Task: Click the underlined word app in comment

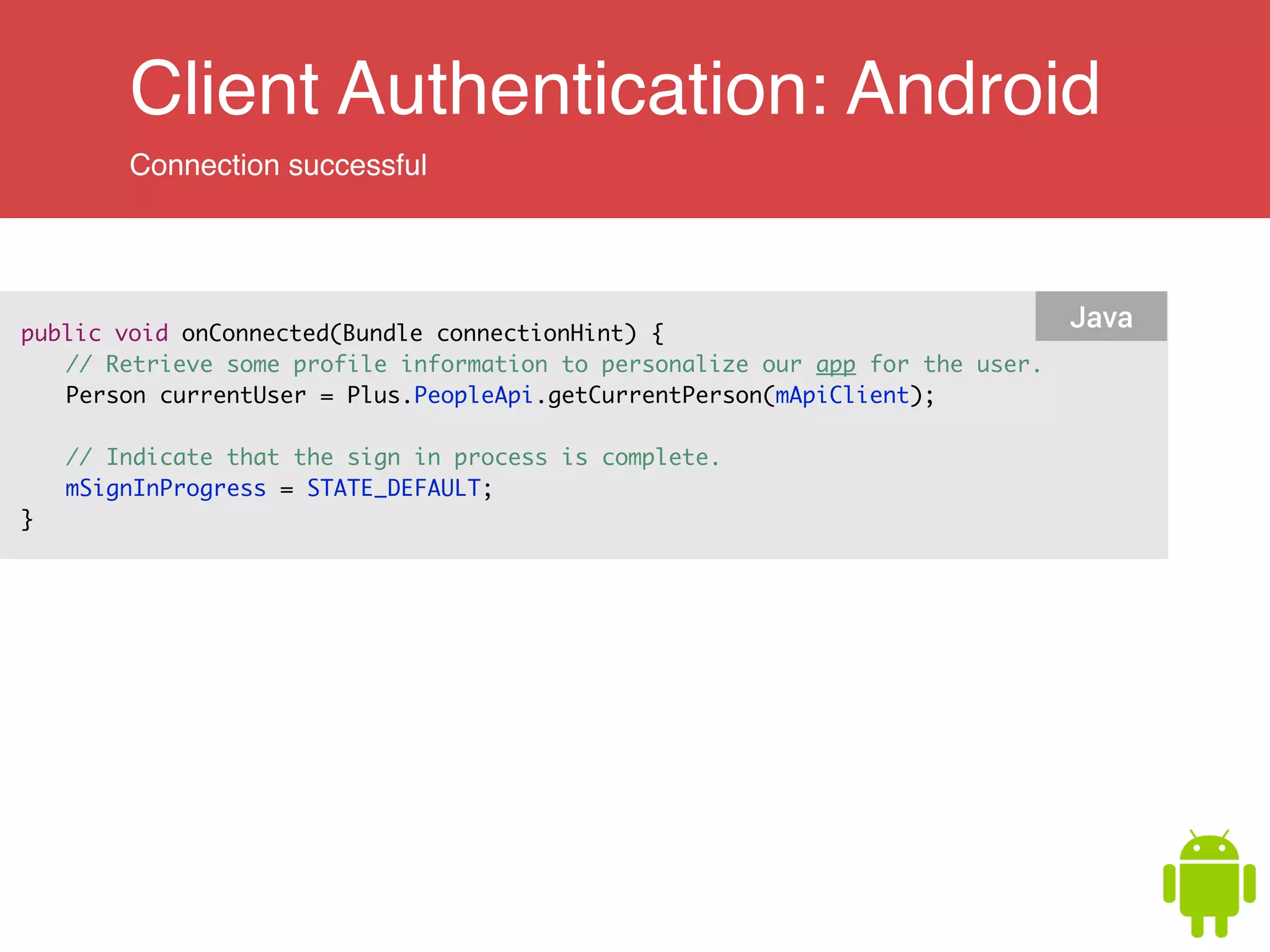Action: (x=835, y=365)
